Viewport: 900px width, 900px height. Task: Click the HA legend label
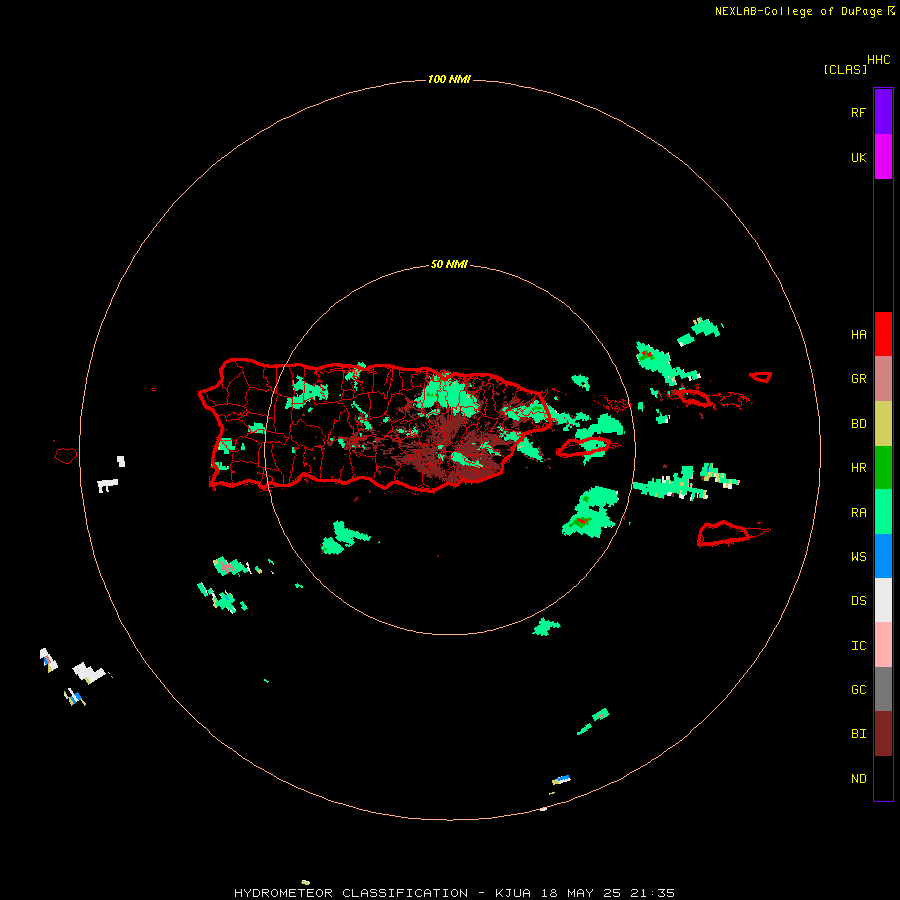coord(858,335)
